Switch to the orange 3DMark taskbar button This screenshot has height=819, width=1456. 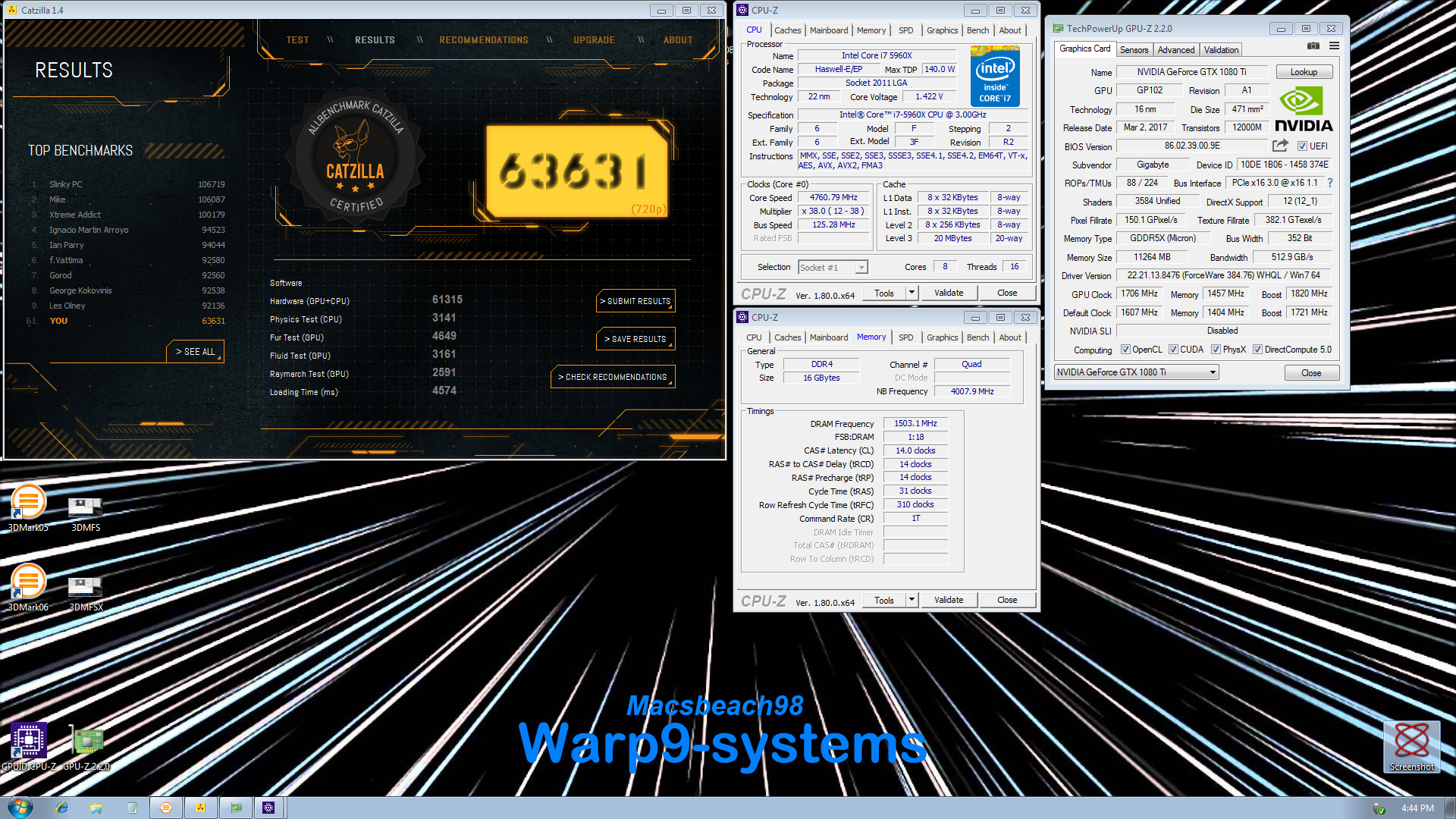(166, 808)
